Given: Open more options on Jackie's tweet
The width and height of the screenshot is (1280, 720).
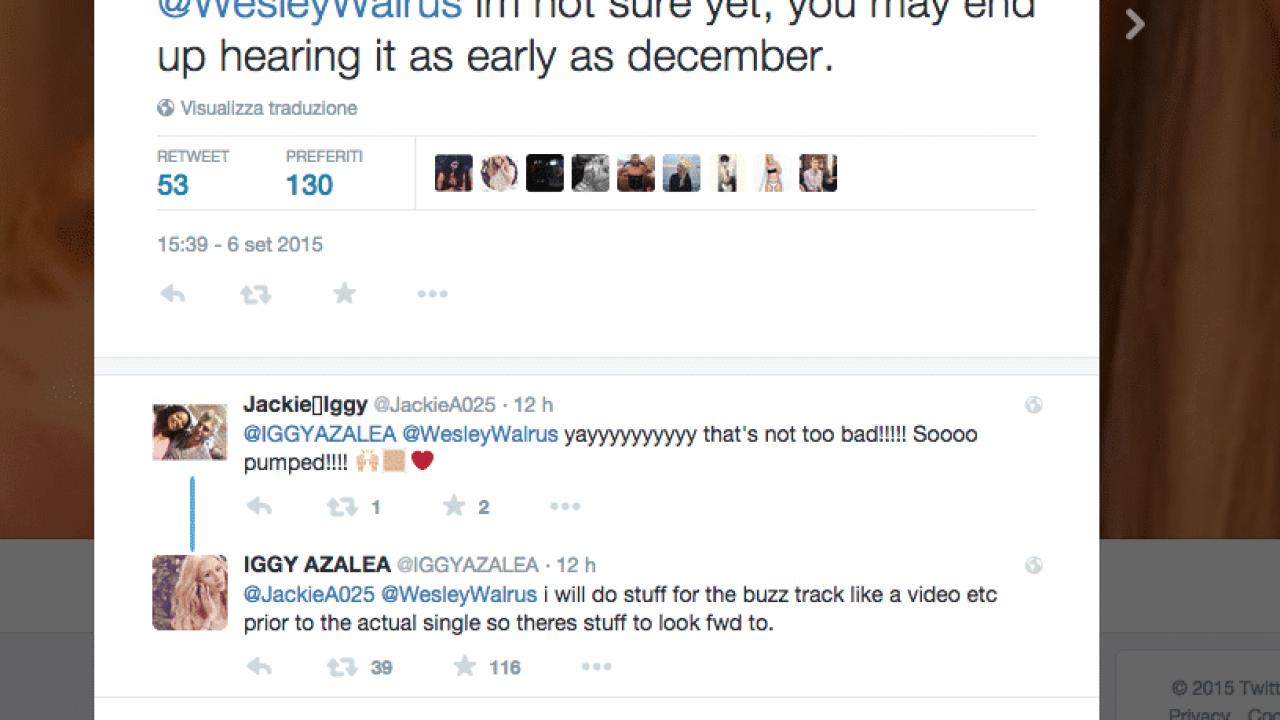Looking at the screenshot, I should tap(565, 507).
